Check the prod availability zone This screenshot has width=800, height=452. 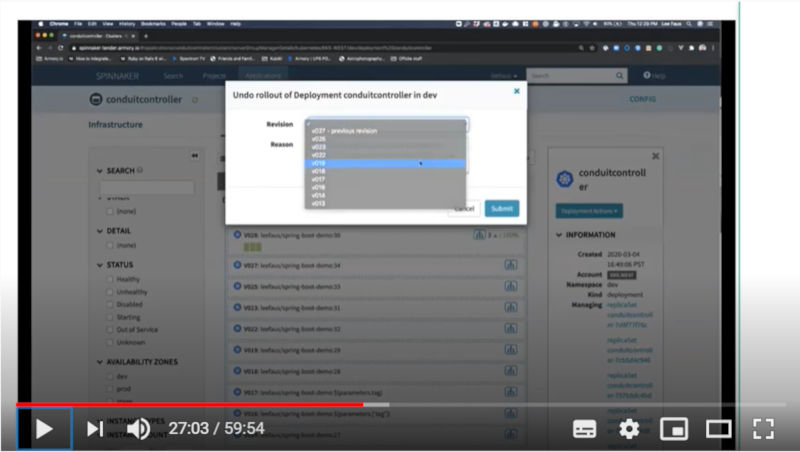[x=110, y=389]
